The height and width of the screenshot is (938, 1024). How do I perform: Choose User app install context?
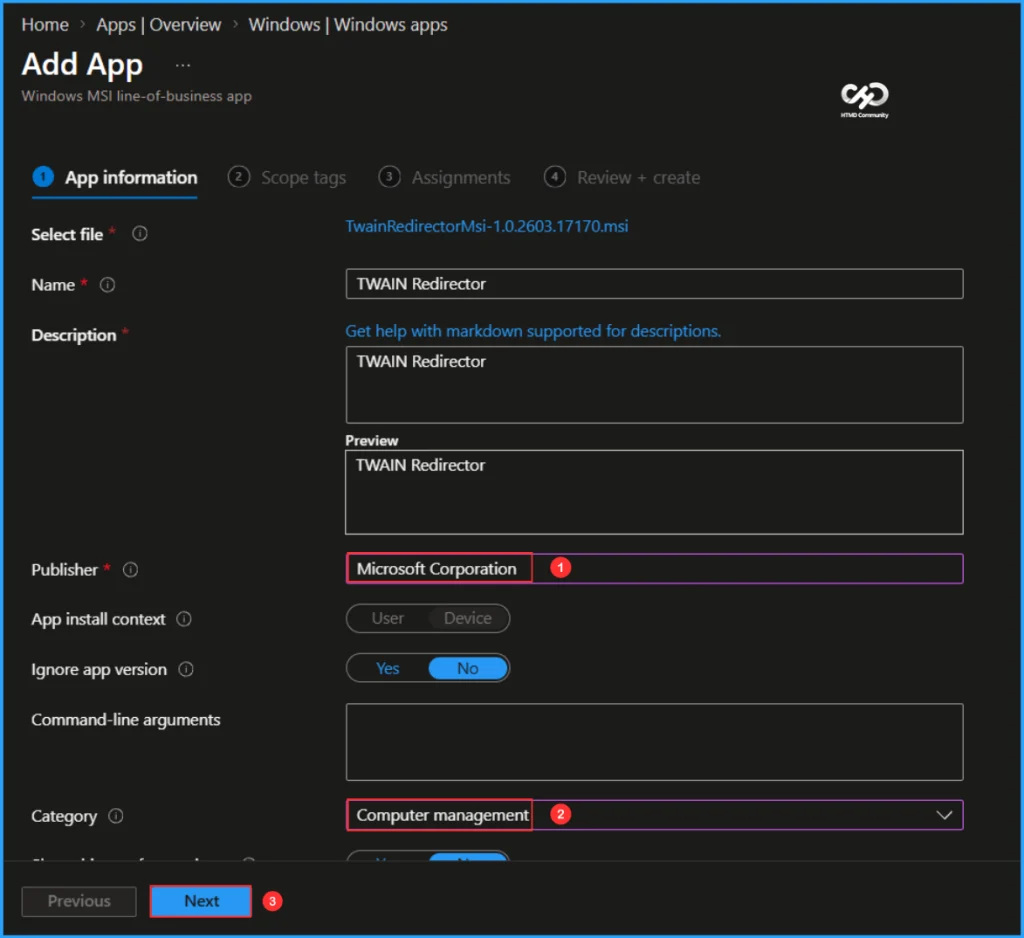click(x=388, y=618)
